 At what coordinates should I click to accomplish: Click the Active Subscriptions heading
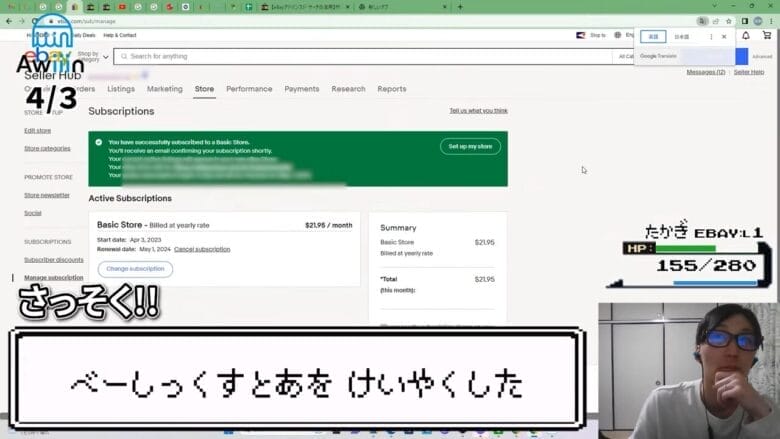point(130,198)
